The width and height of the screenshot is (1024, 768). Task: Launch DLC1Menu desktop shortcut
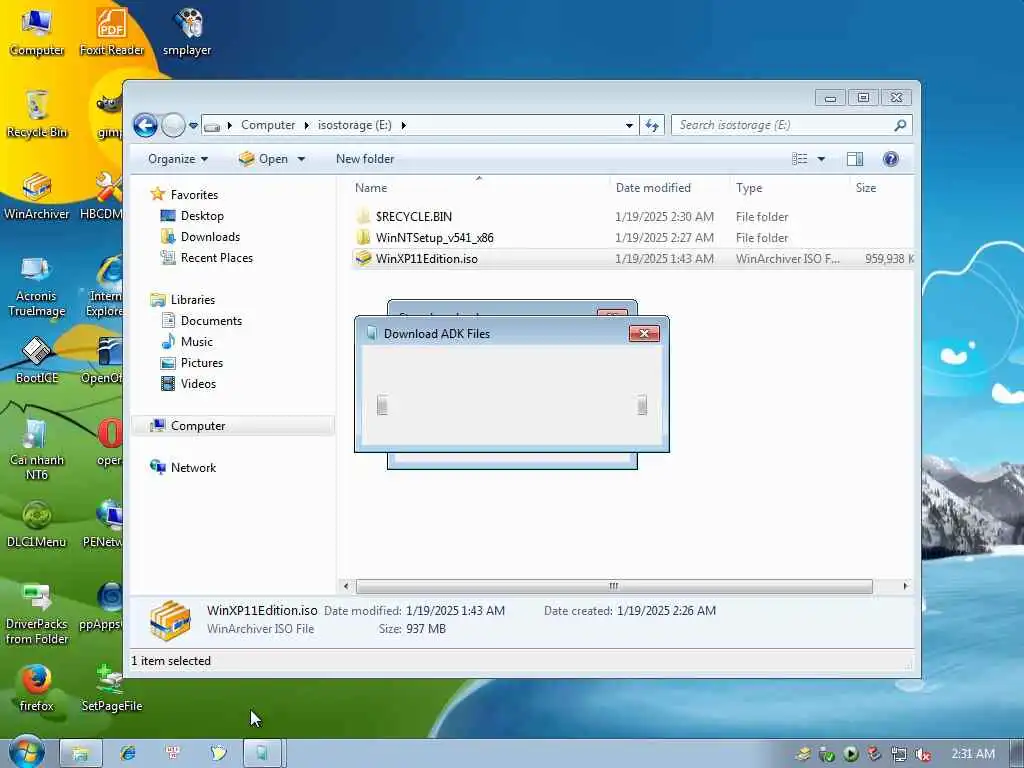37,524
